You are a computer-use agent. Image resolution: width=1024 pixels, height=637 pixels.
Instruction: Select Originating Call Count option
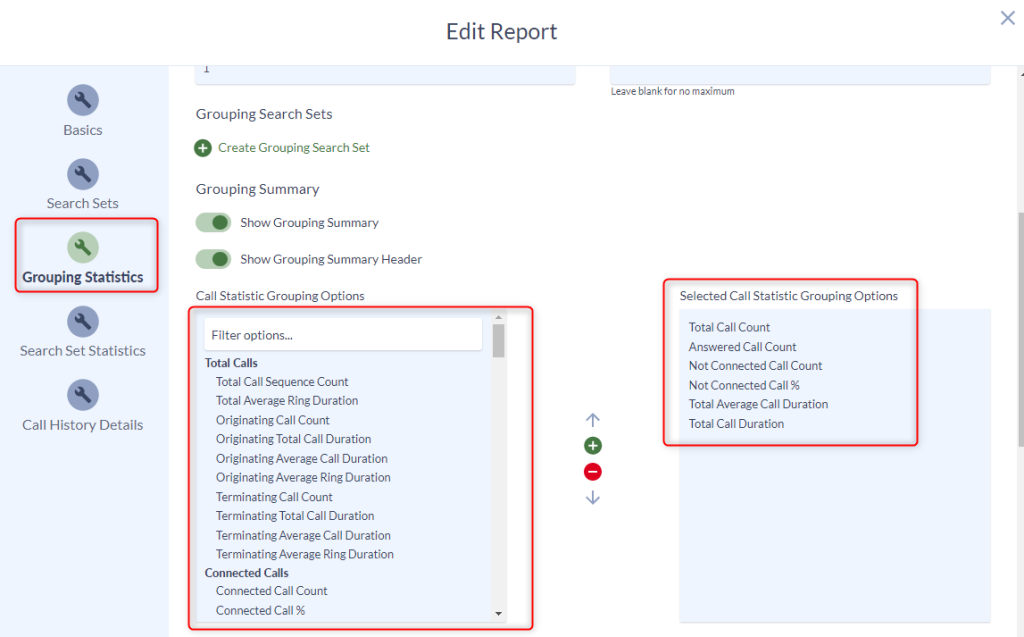[x=273, y=420]
